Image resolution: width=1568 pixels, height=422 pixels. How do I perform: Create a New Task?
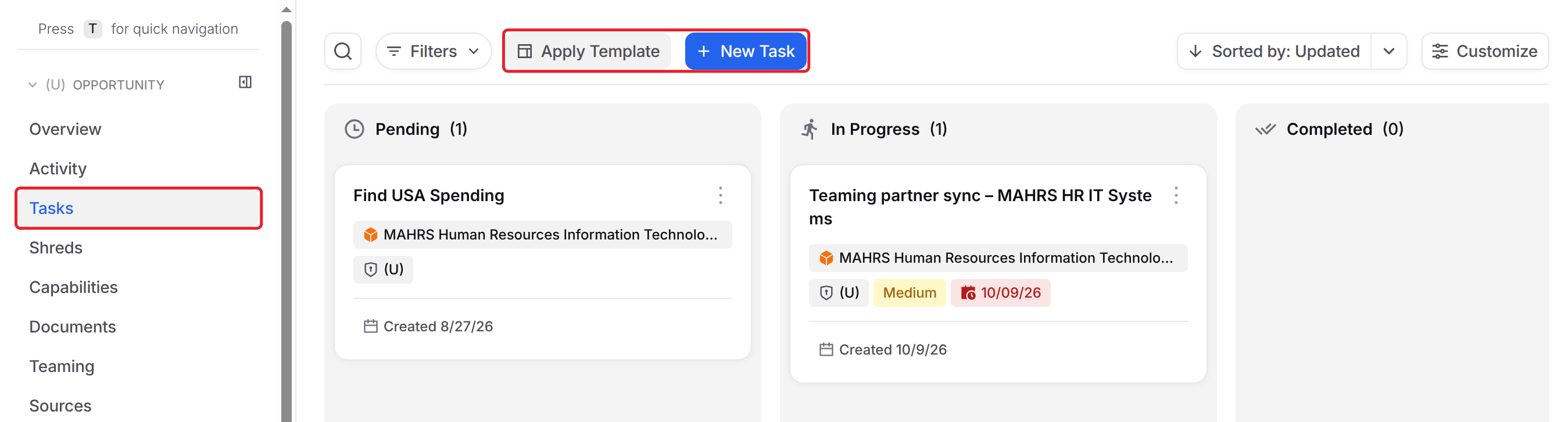click(745, 51)
